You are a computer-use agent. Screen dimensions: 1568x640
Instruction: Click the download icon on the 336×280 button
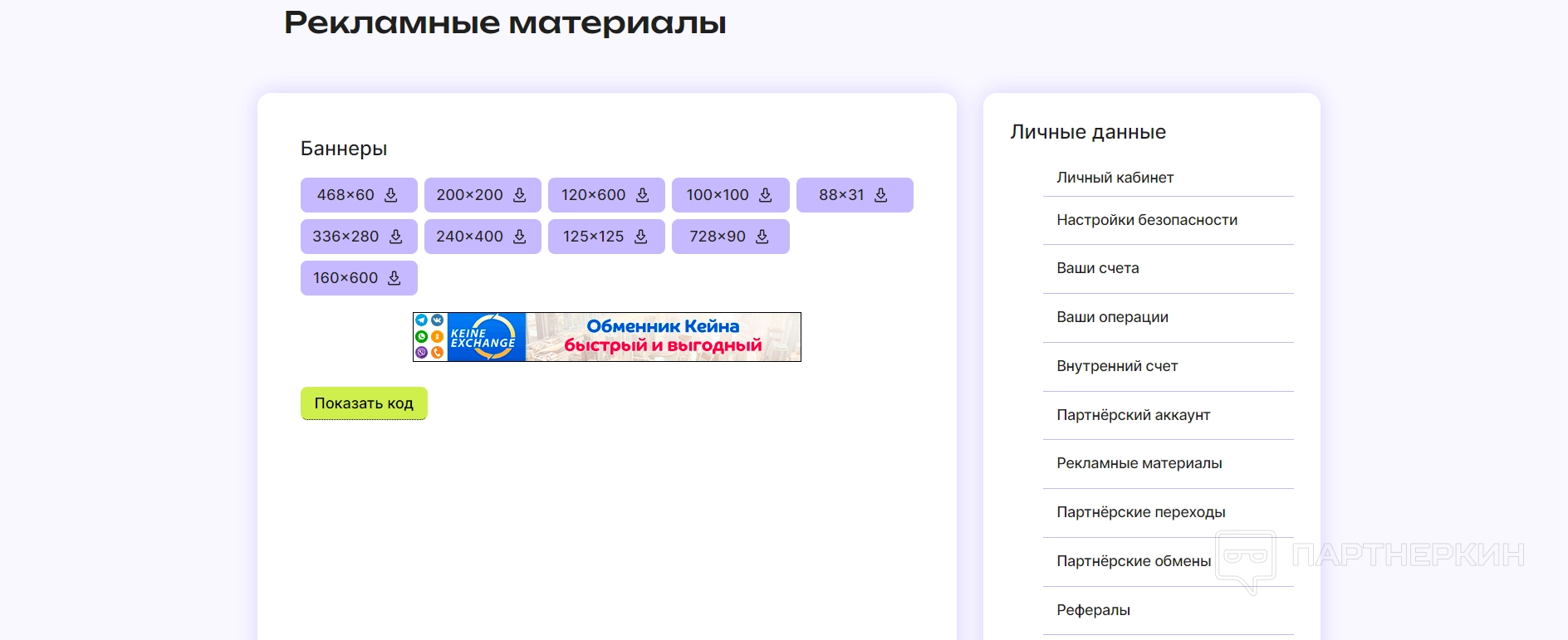point(396,237)
